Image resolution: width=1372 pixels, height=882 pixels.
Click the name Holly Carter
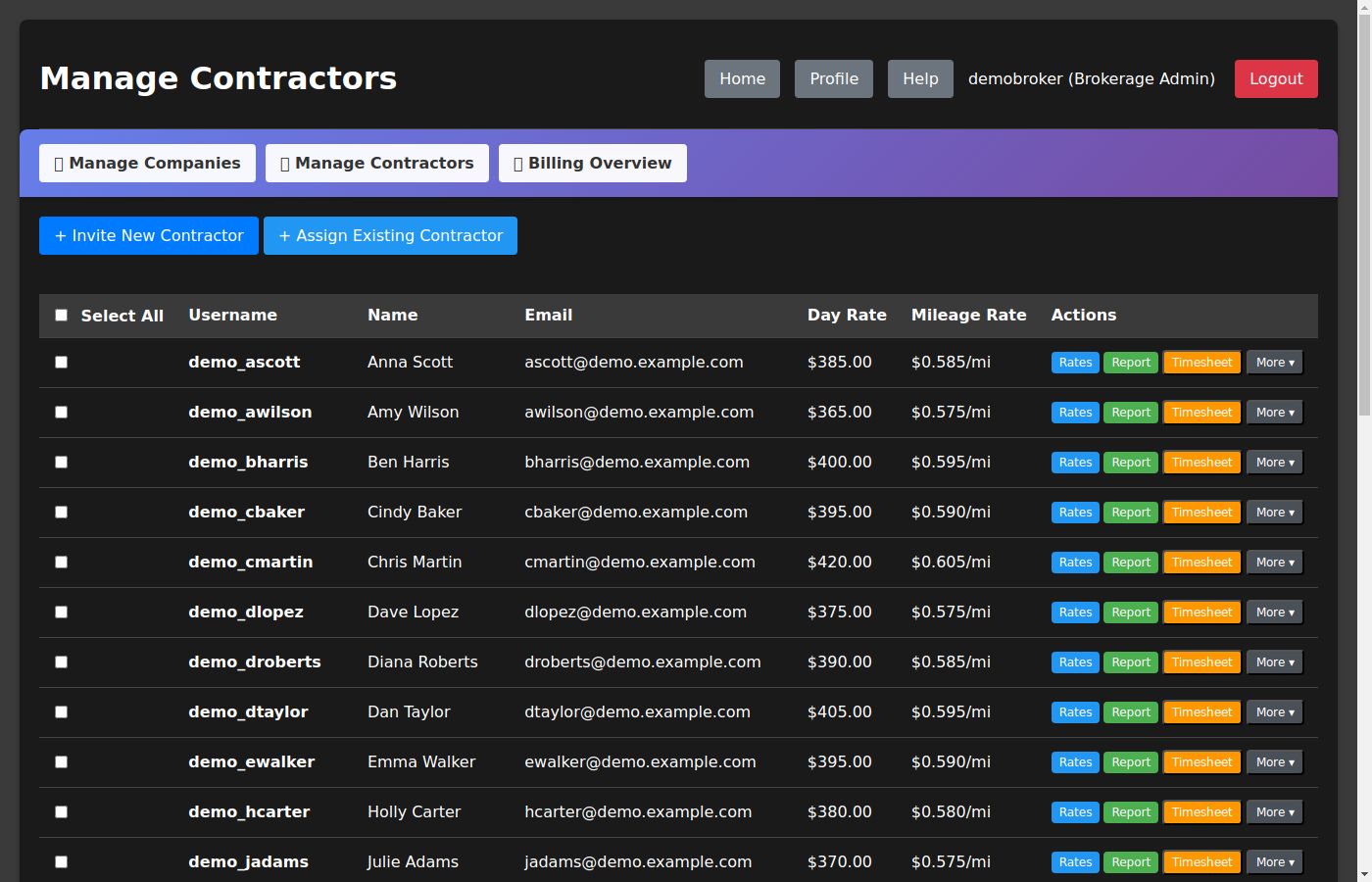coord(414,812)
